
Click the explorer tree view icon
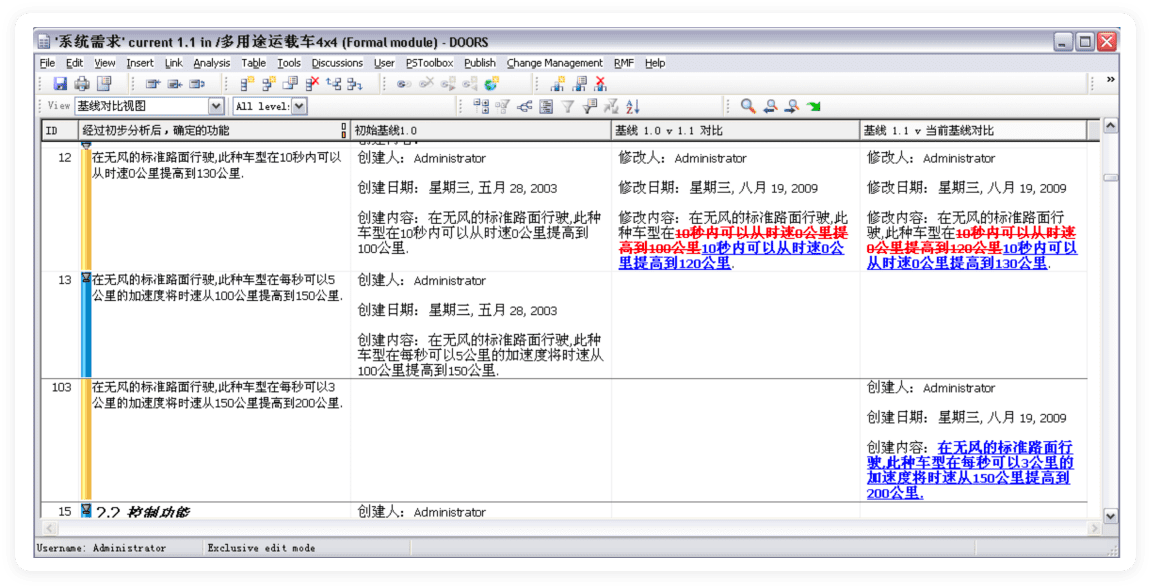[x=480, y=106]
